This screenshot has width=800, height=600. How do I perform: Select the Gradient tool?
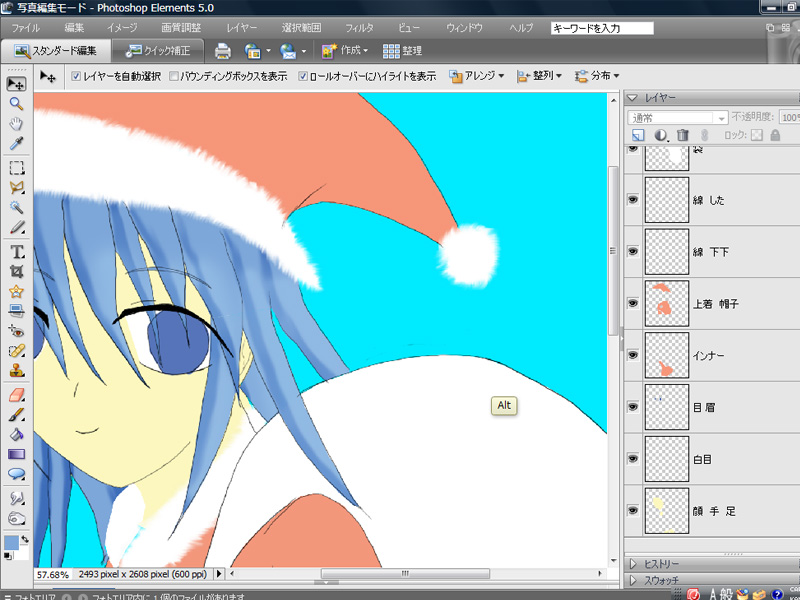pyautogui.click(x=16, y=455)
